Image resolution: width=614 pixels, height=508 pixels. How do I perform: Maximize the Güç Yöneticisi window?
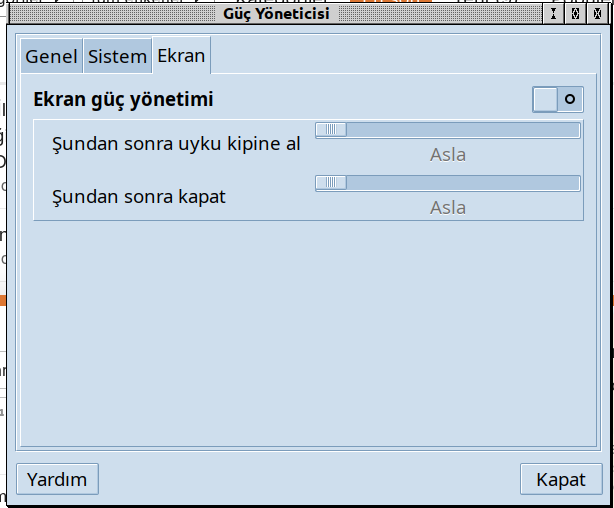coord(575,14)
